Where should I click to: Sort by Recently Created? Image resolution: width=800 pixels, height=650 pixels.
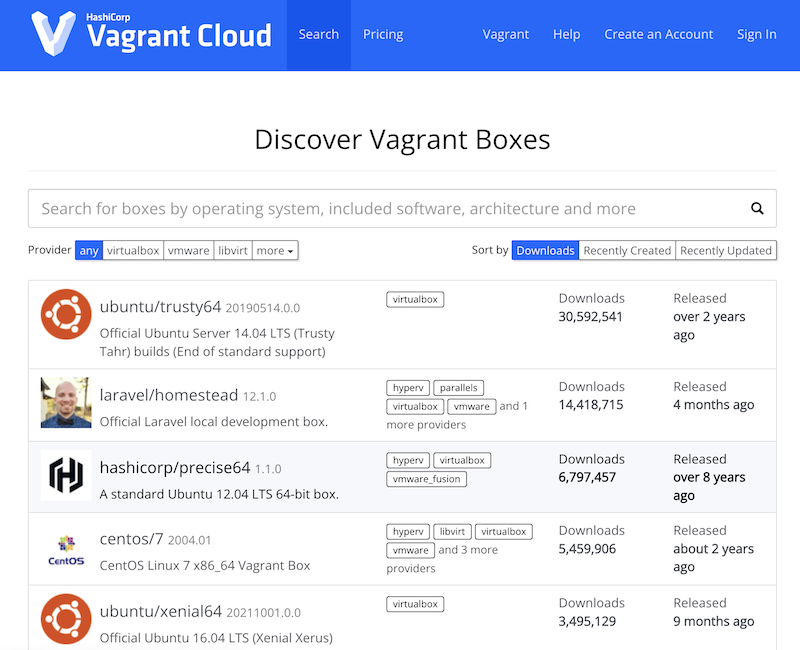tap(627, 251)
